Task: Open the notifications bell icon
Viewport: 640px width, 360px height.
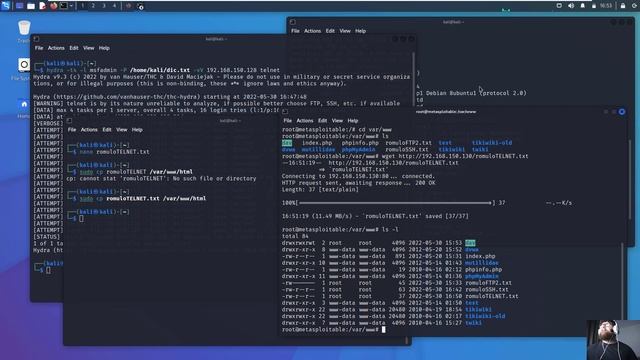Action: click(x=582, y=6)
